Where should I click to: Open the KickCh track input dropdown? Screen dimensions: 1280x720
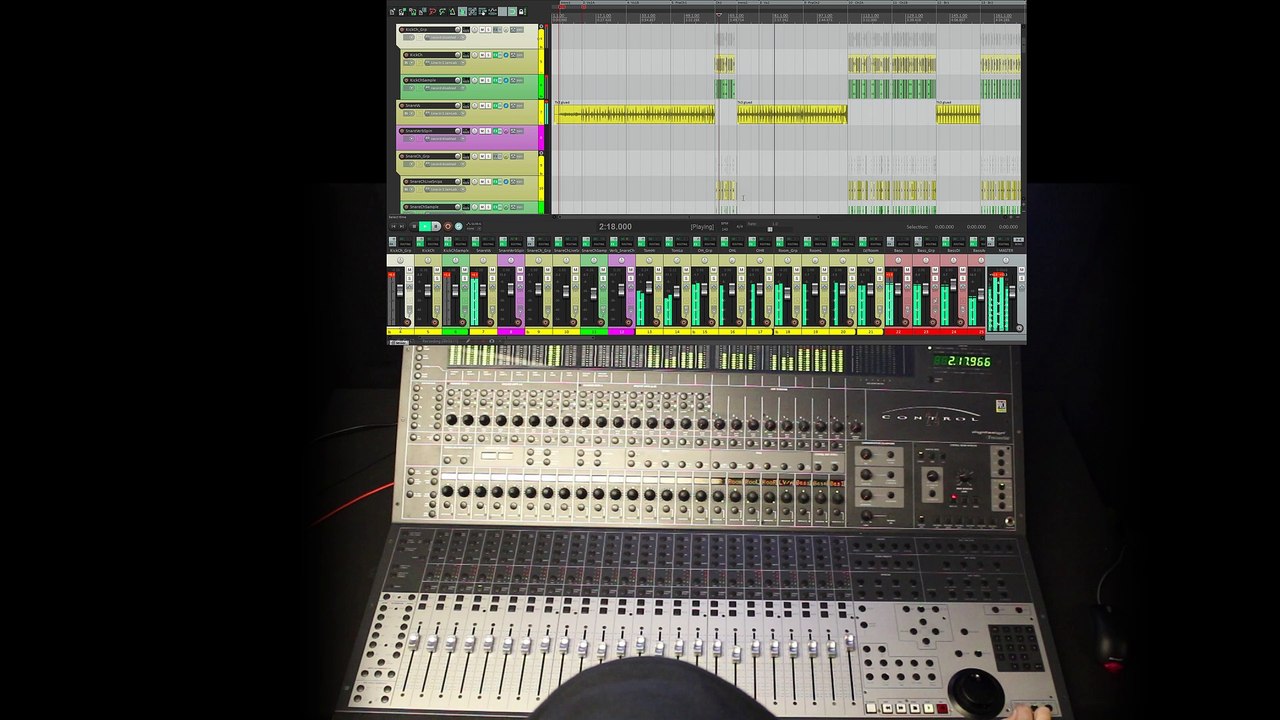(x=445, y=63)
